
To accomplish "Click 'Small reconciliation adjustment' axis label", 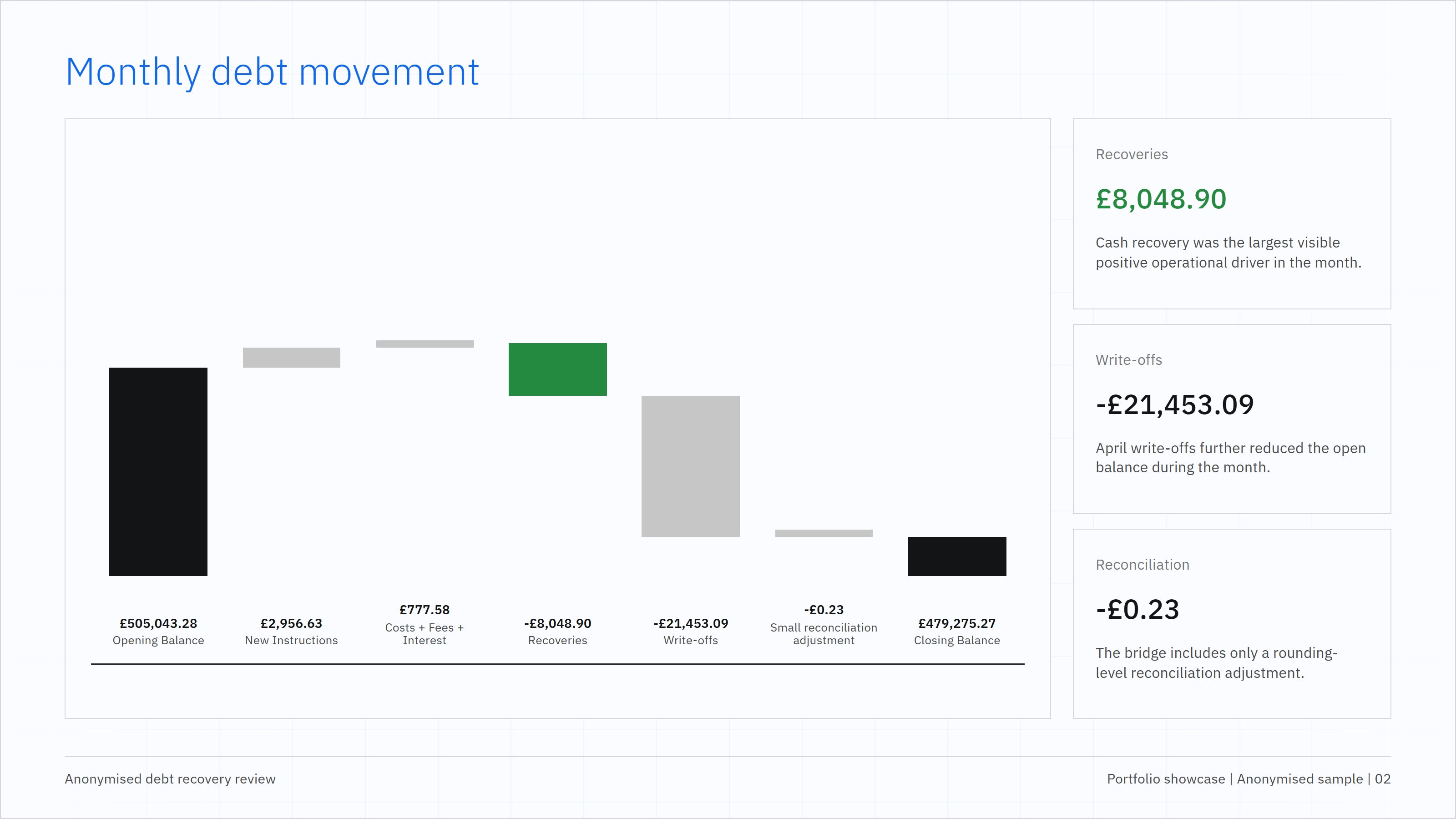I will click(824, 634).
